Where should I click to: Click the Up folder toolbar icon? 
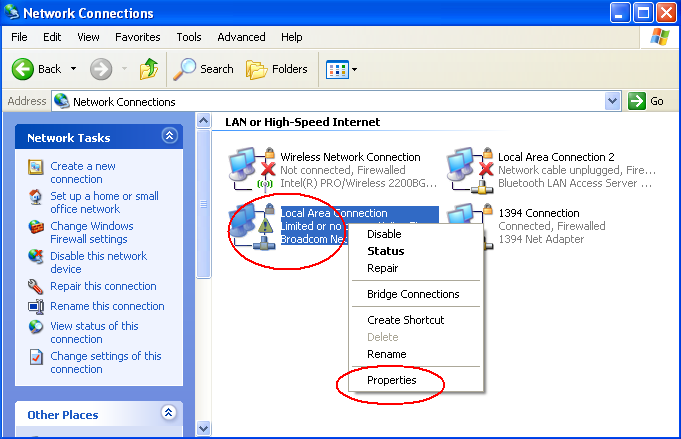tap(148, 69)
